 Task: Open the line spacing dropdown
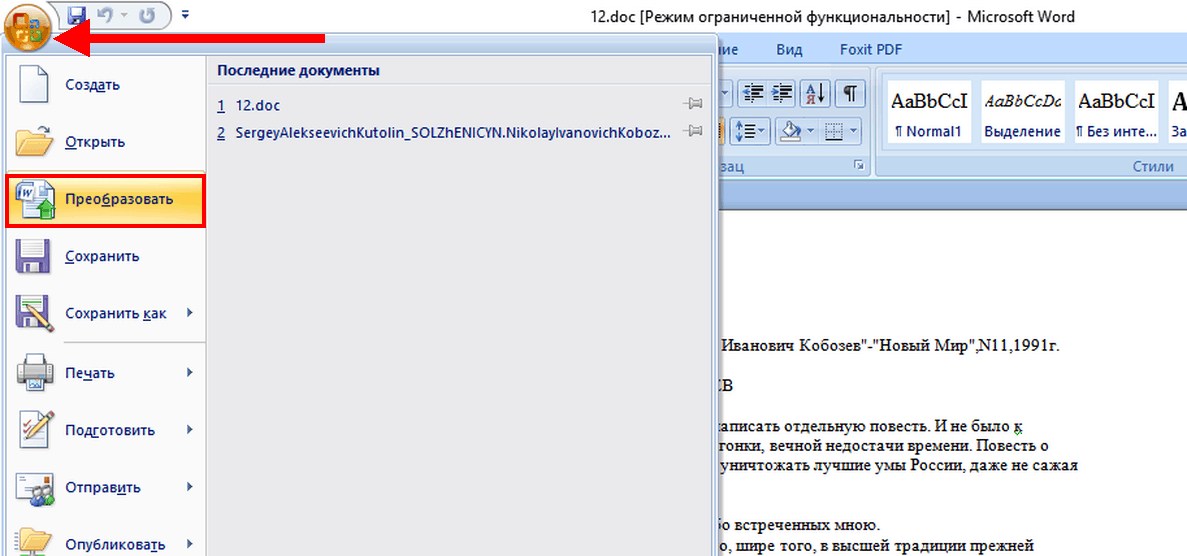coord(750,131)
